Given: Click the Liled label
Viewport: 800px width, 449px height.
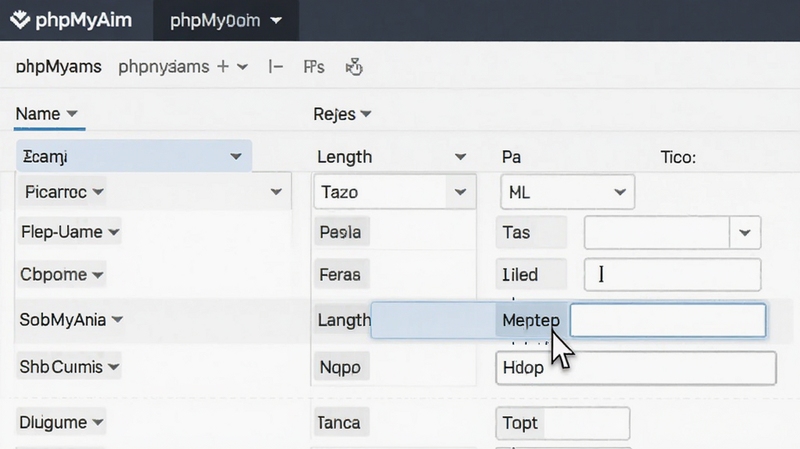Looking at the screenshot, I should coord(531,275).
